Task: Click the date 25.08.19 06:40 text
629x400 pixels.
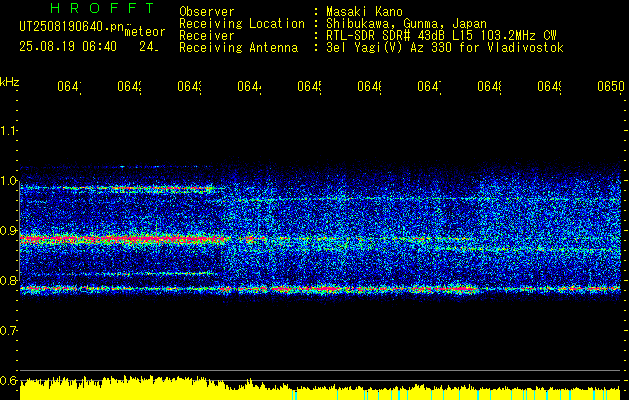Action: [x=68, y=47]
